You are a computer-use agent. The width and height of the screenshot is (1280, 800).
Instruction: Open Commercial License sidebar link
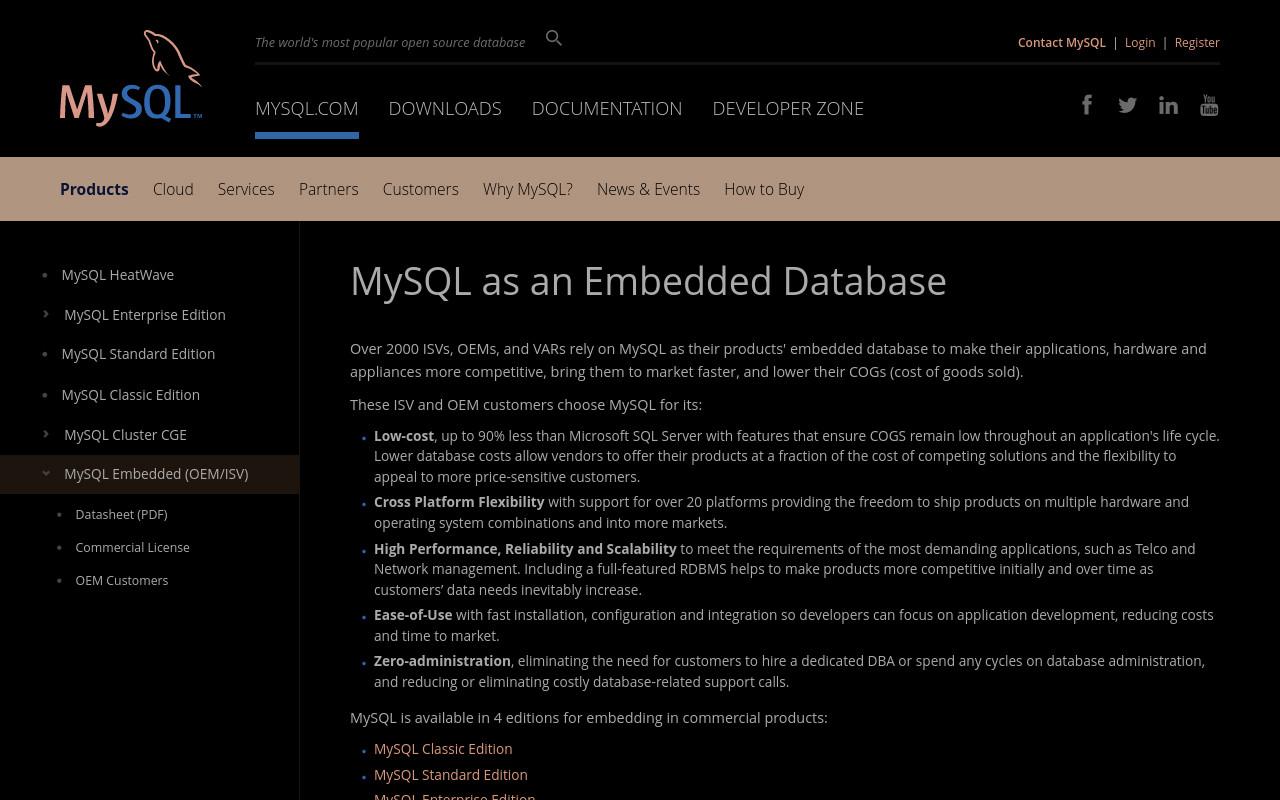tap(132, 547)
